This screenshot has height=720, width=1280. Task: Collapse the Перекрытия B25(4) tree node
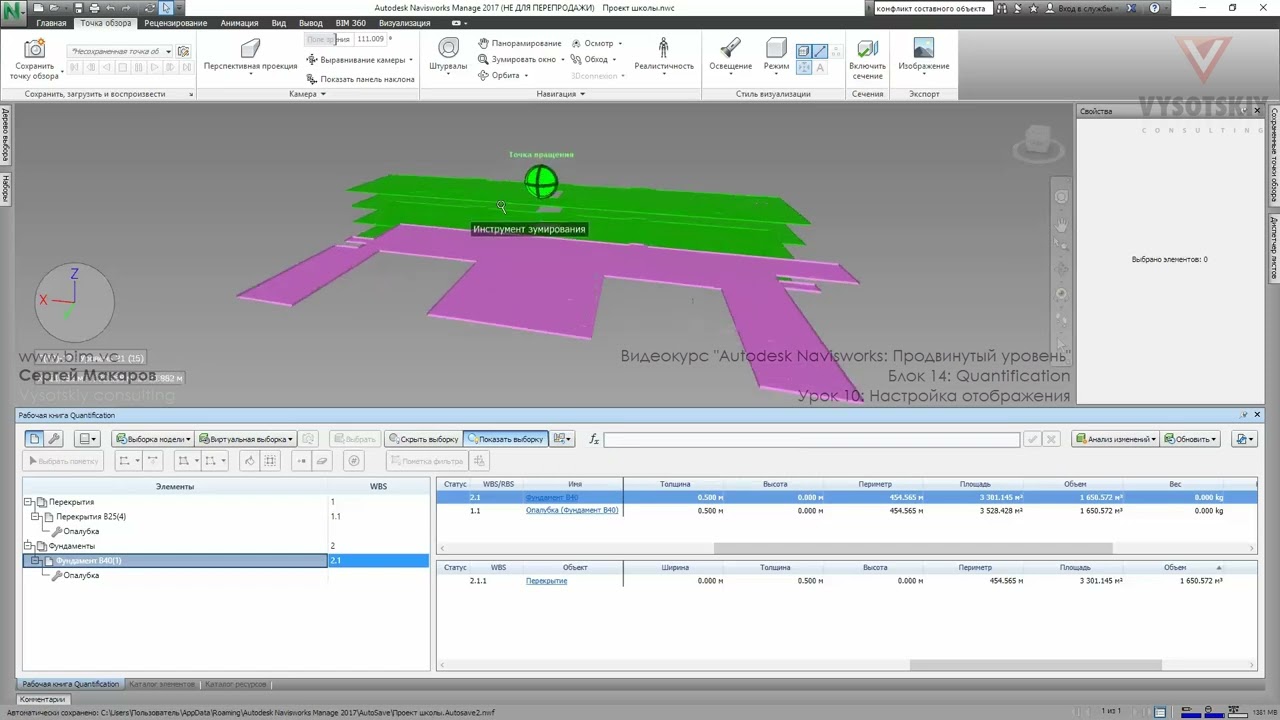click(x=36, y=517)
